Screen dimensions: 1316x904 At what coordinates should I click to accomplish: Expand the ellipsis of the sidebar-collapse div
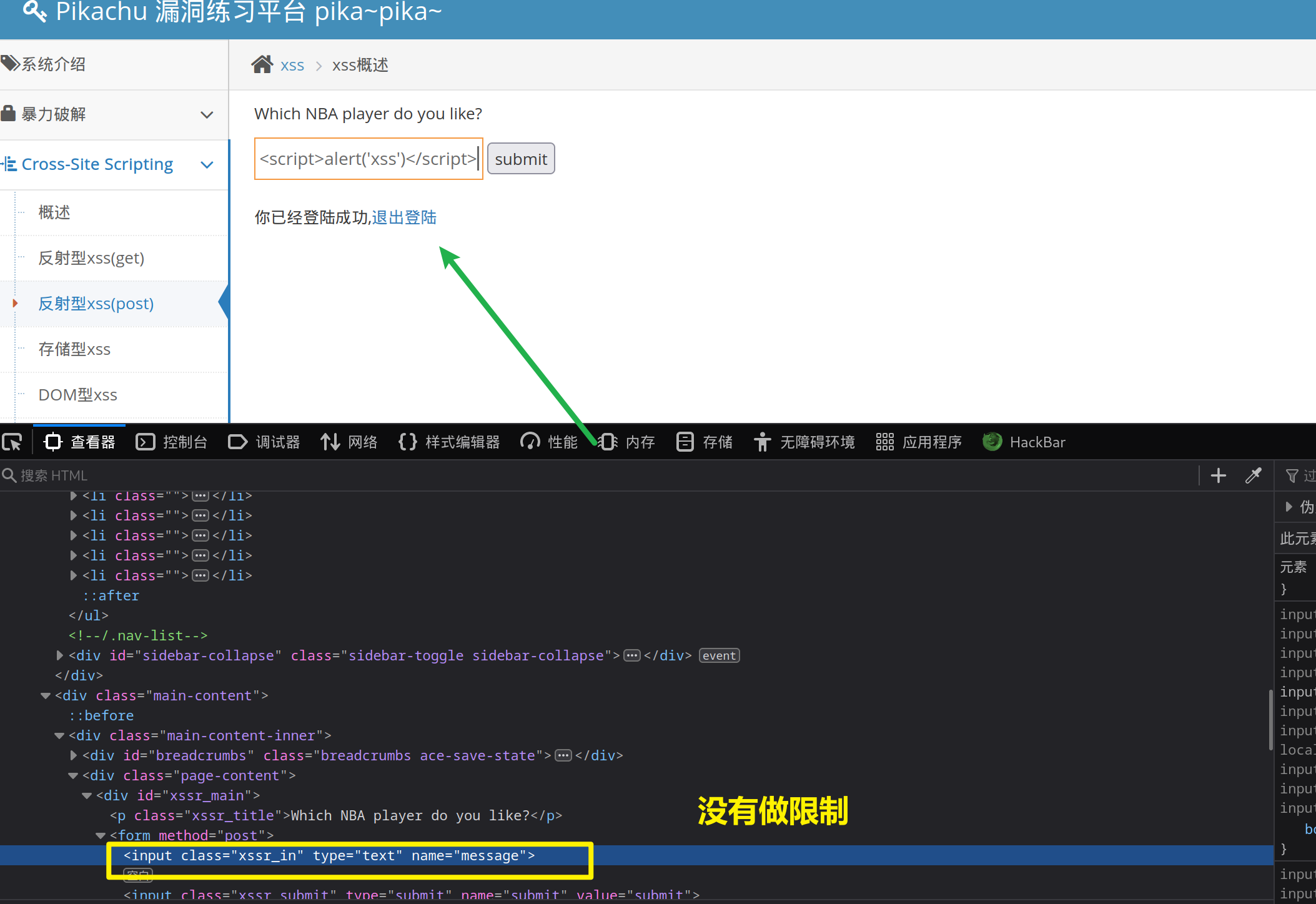coord(632,655)
